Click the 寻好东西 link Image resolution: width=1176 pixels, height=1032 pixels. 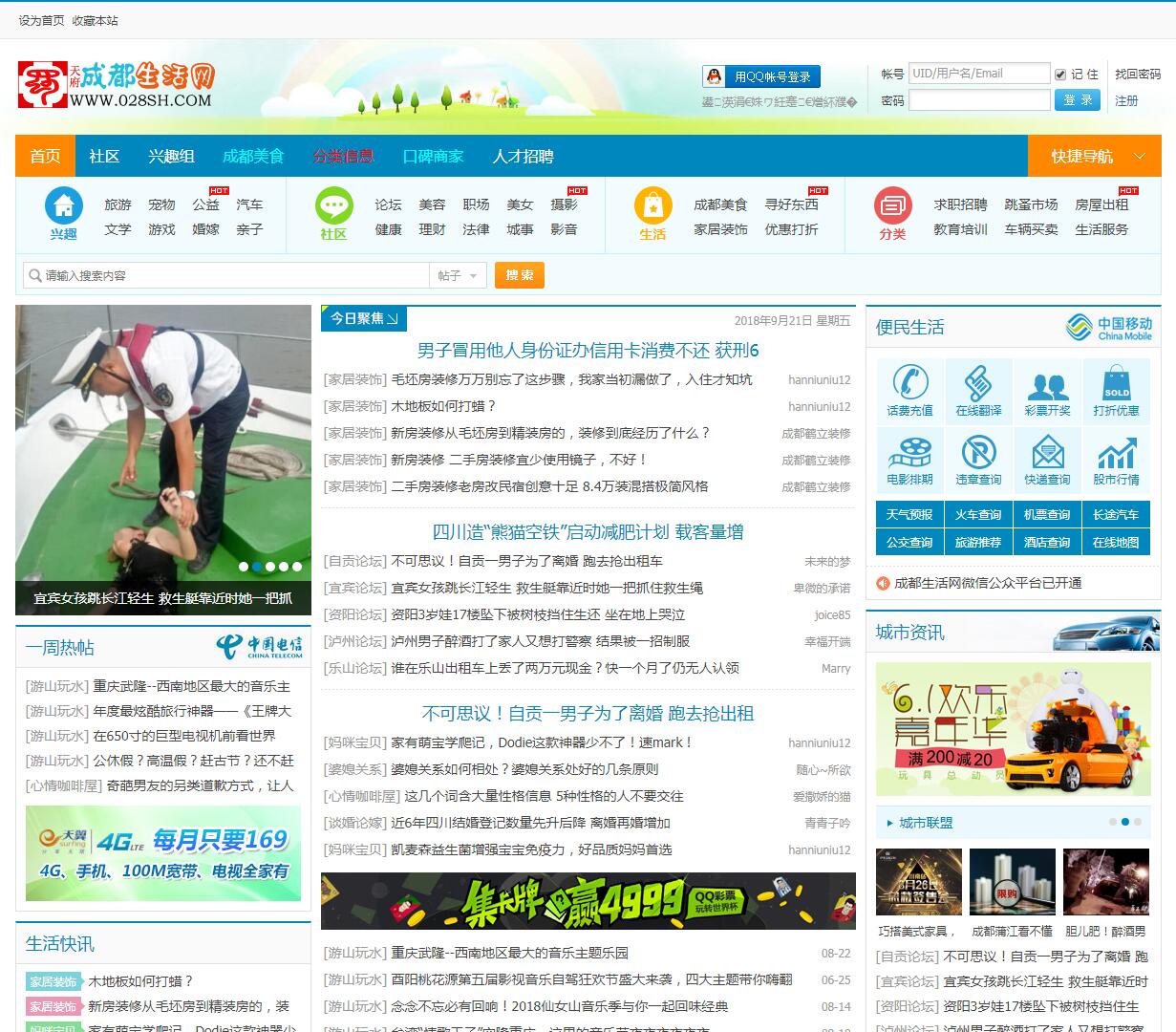click(x=791, y=204)
